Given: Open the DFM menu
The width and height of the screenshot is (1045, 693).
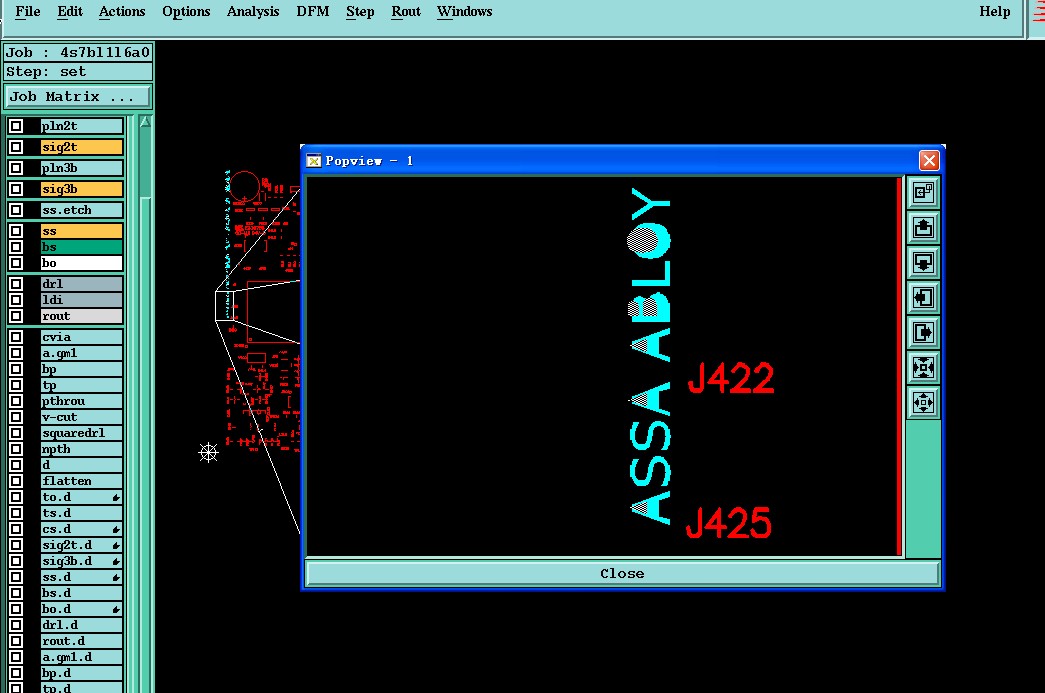Looking at the screenshot, I should pyautogui.click(x=313, y=11).
